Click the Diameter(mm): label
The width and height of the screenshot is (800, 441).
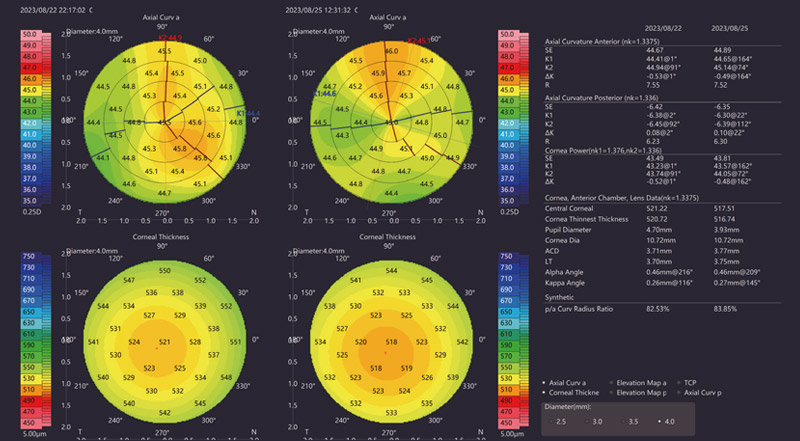point(566,407)
